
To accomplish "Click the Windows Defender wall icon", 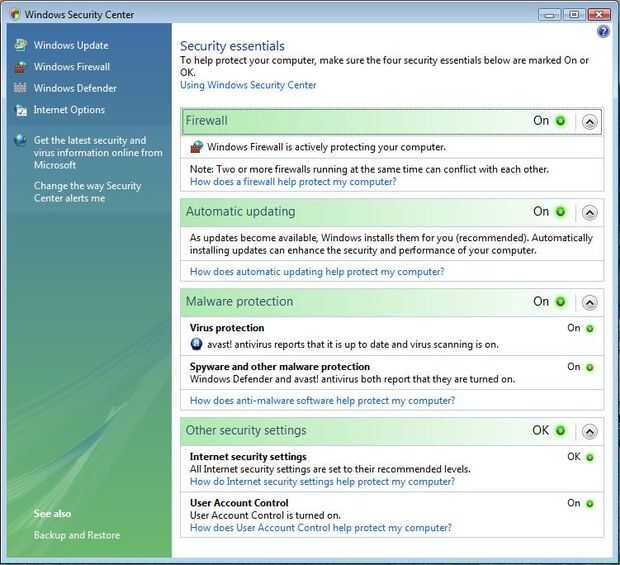I will [20, 88].
